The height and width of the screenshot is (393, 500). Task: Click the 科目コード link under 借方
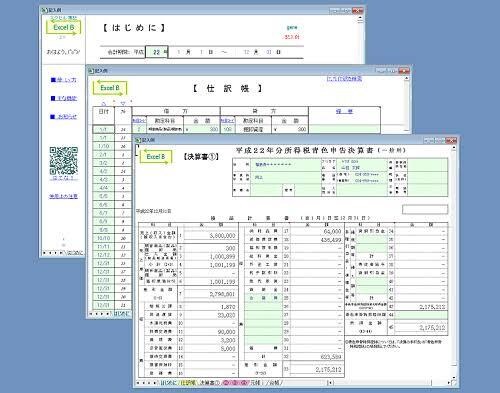click(139, 120)
